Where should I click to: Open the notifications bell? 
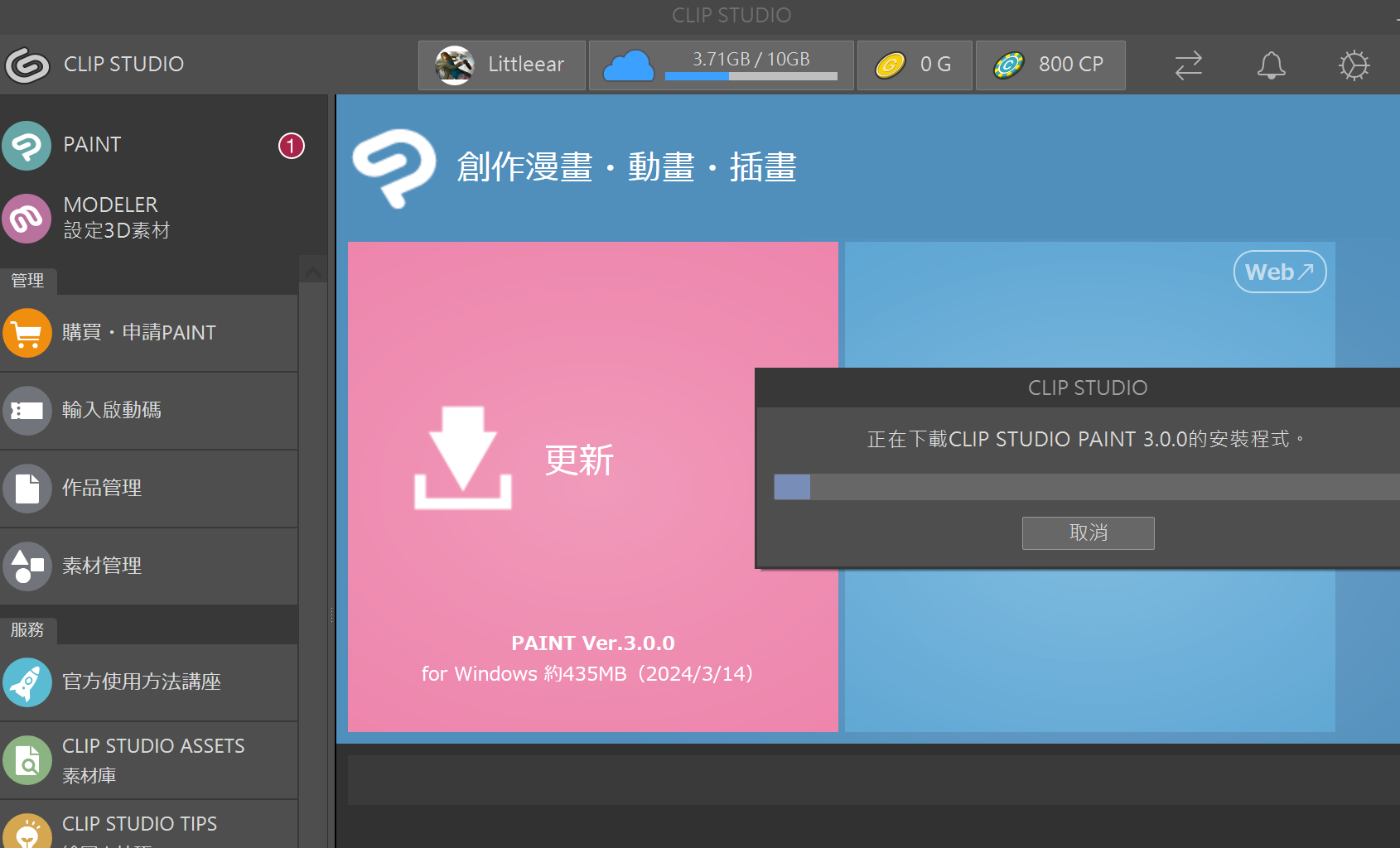click(1271, 65)
